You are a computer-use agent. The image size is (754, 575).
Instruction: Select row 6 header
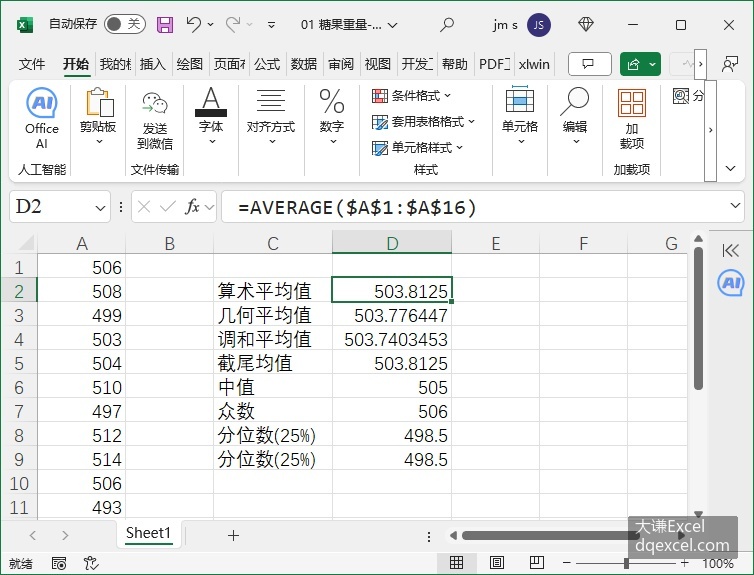click(x=19, y=387)
